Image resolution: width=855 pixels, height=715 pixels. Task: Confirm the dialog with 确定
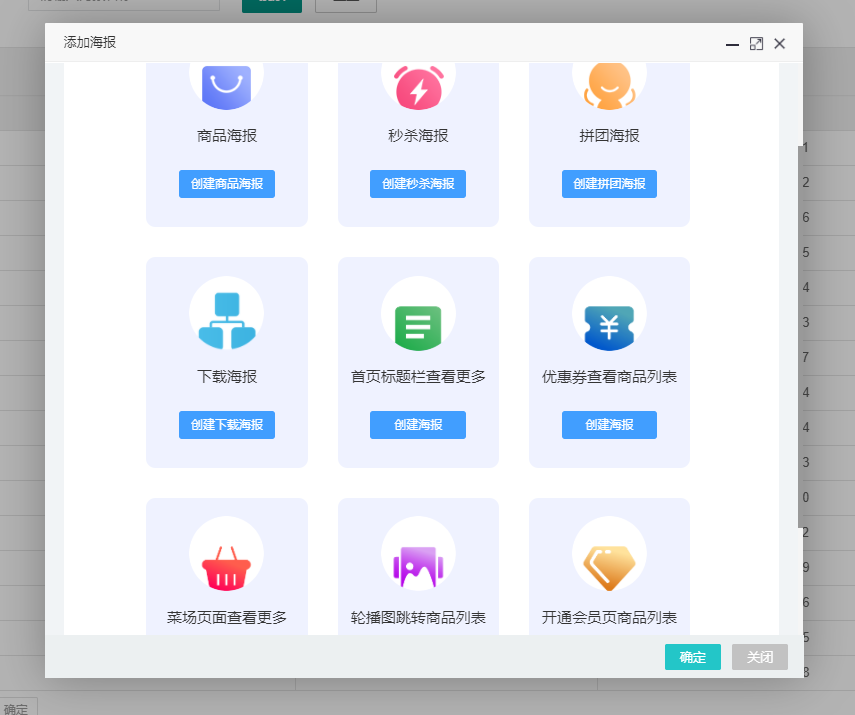click(692, 657)
